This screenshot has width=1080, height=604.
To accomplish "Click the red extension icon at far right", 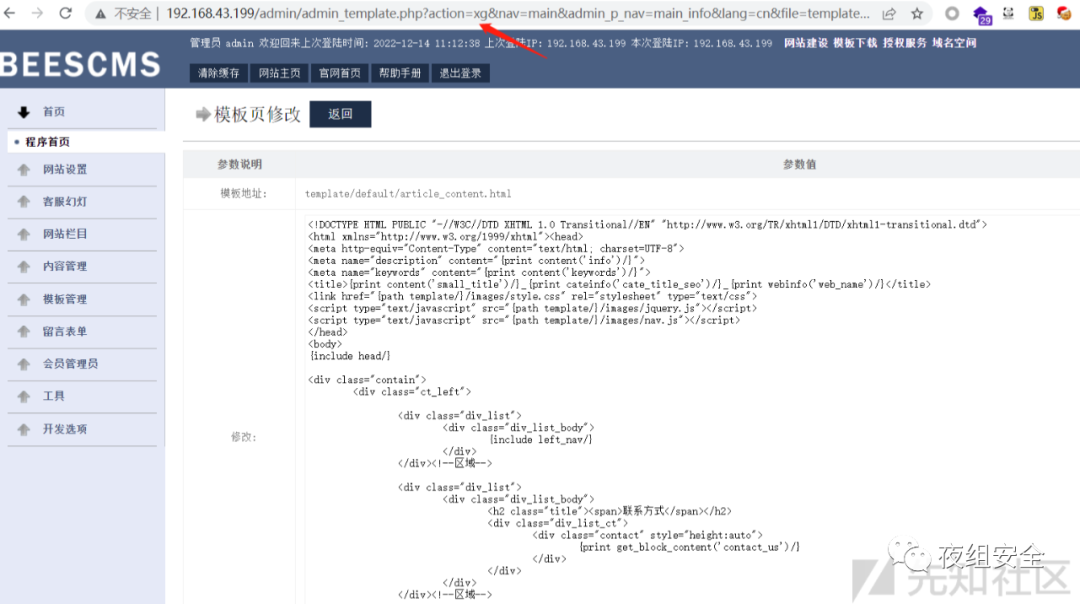I will point(1064,13).
